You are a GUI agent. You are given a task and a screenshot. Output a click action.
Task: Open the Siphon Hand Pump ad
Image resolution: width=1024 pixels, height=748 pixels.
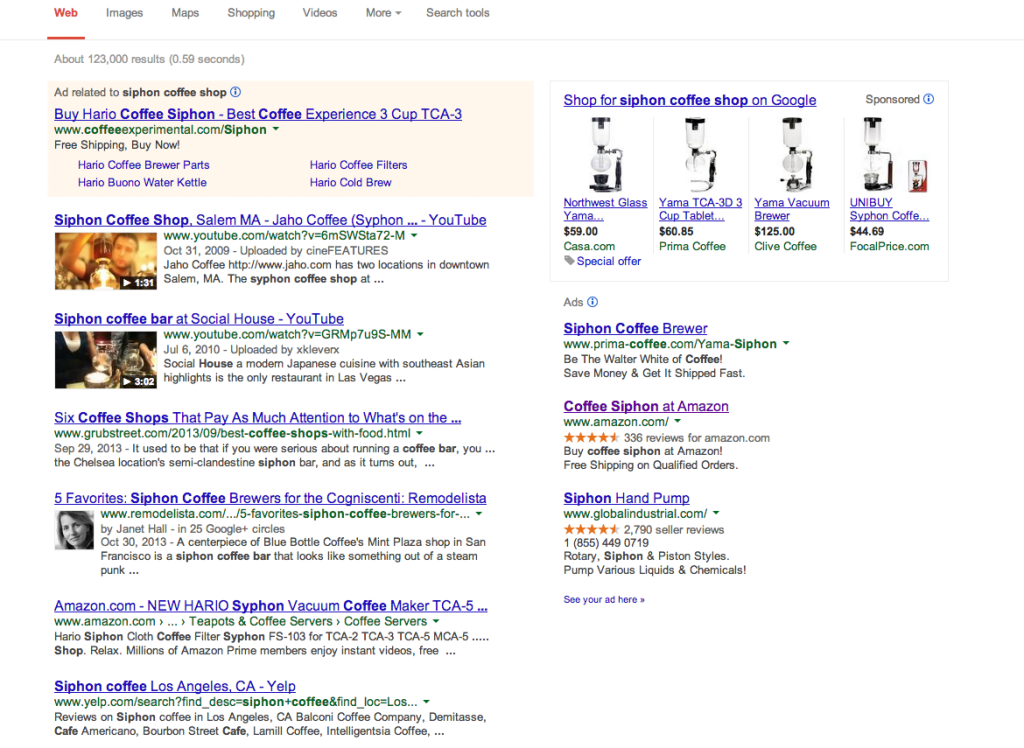tap(626, 498)
